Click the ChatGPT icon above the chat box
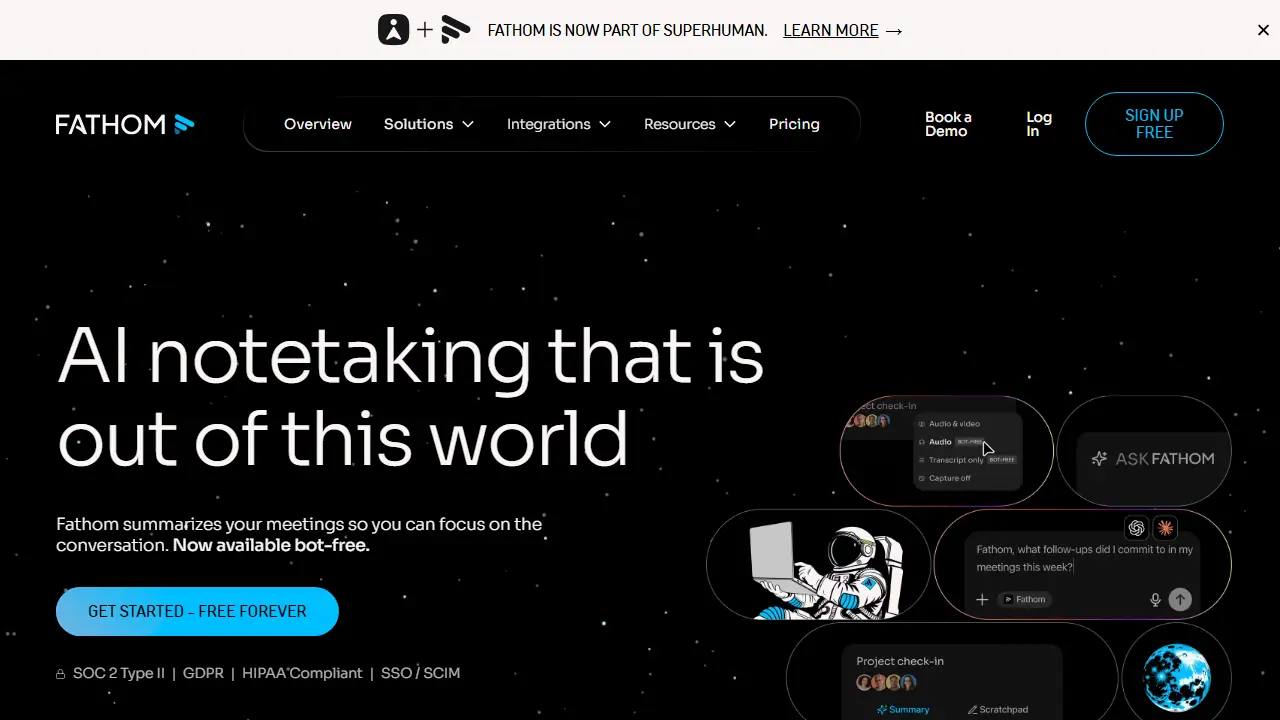 1136,528
